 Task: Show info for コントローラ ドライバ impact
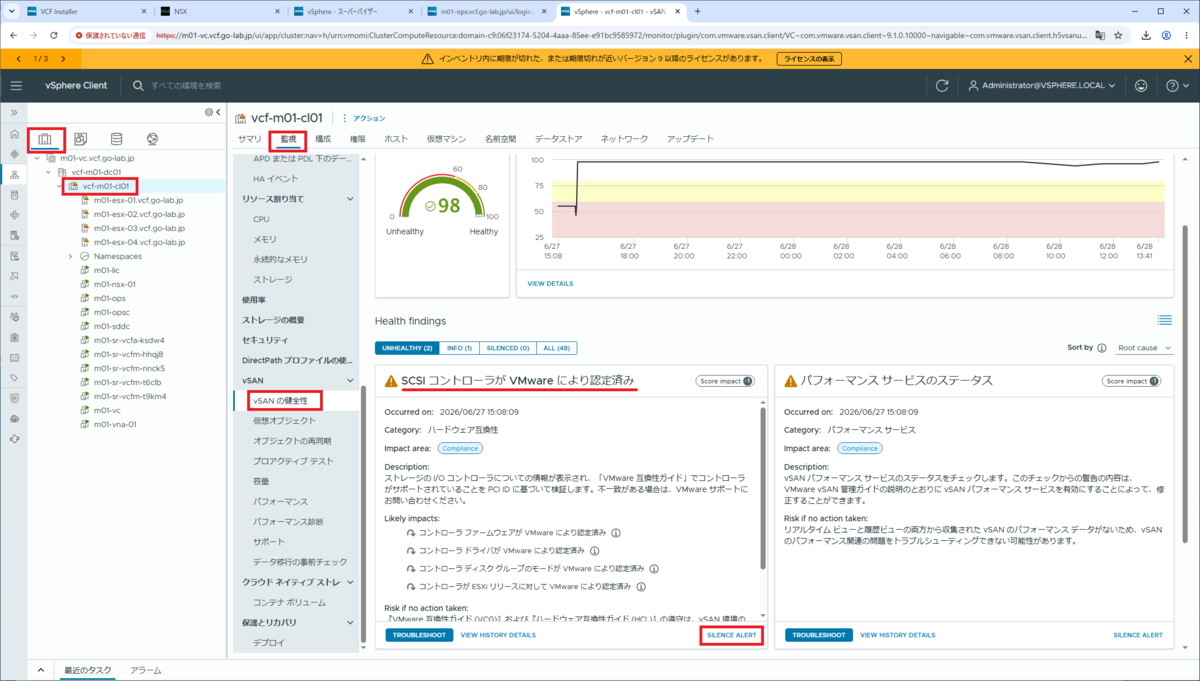594,551
